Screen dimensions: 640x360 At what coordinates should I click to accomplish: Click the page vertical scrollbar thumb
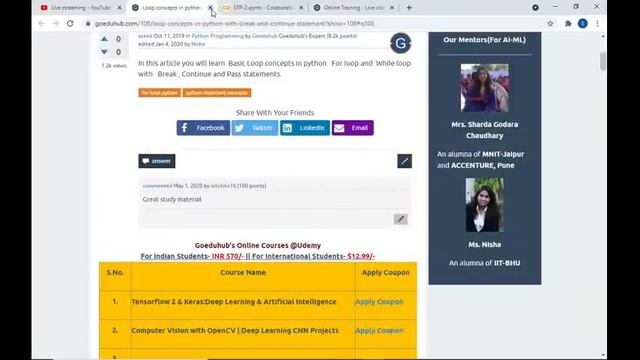pyautogui.click(x=603, y=61)
